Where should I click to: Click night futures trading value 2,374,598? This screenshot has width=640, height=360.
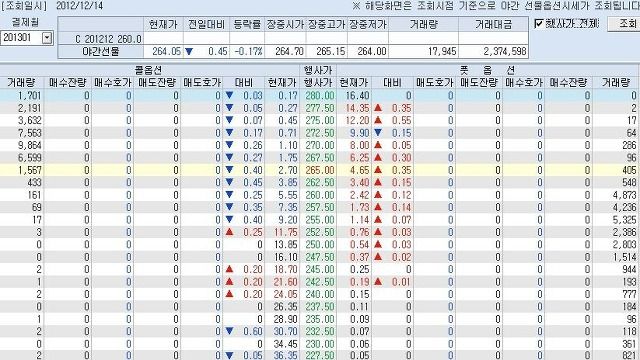pyautogui.click(x=493, y=51)
